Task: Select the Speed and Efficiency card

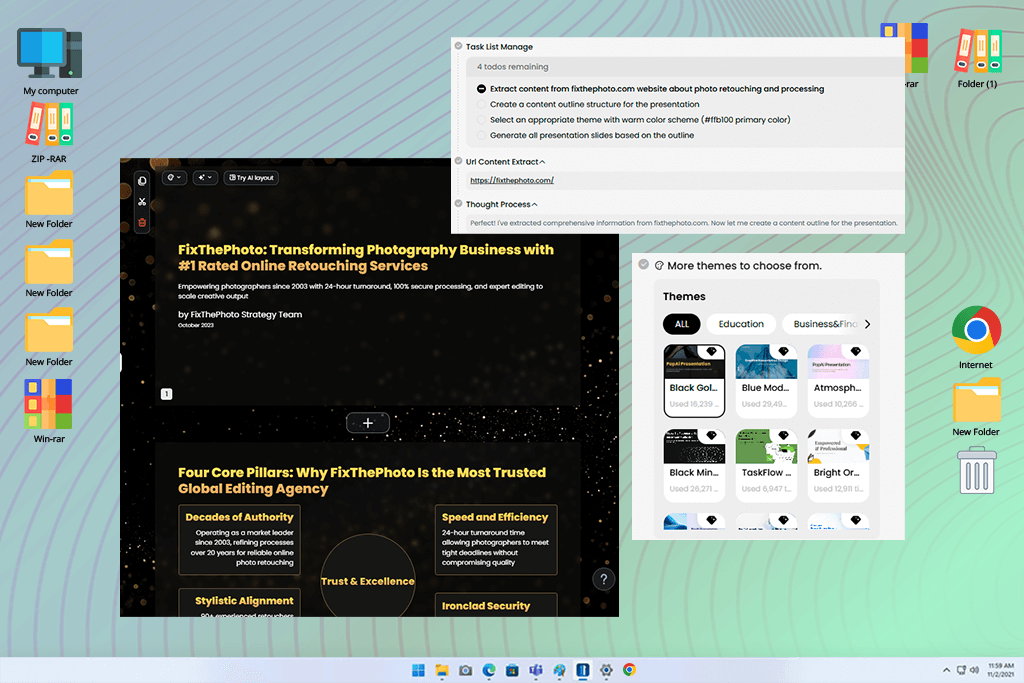Action: pos(496,540)
